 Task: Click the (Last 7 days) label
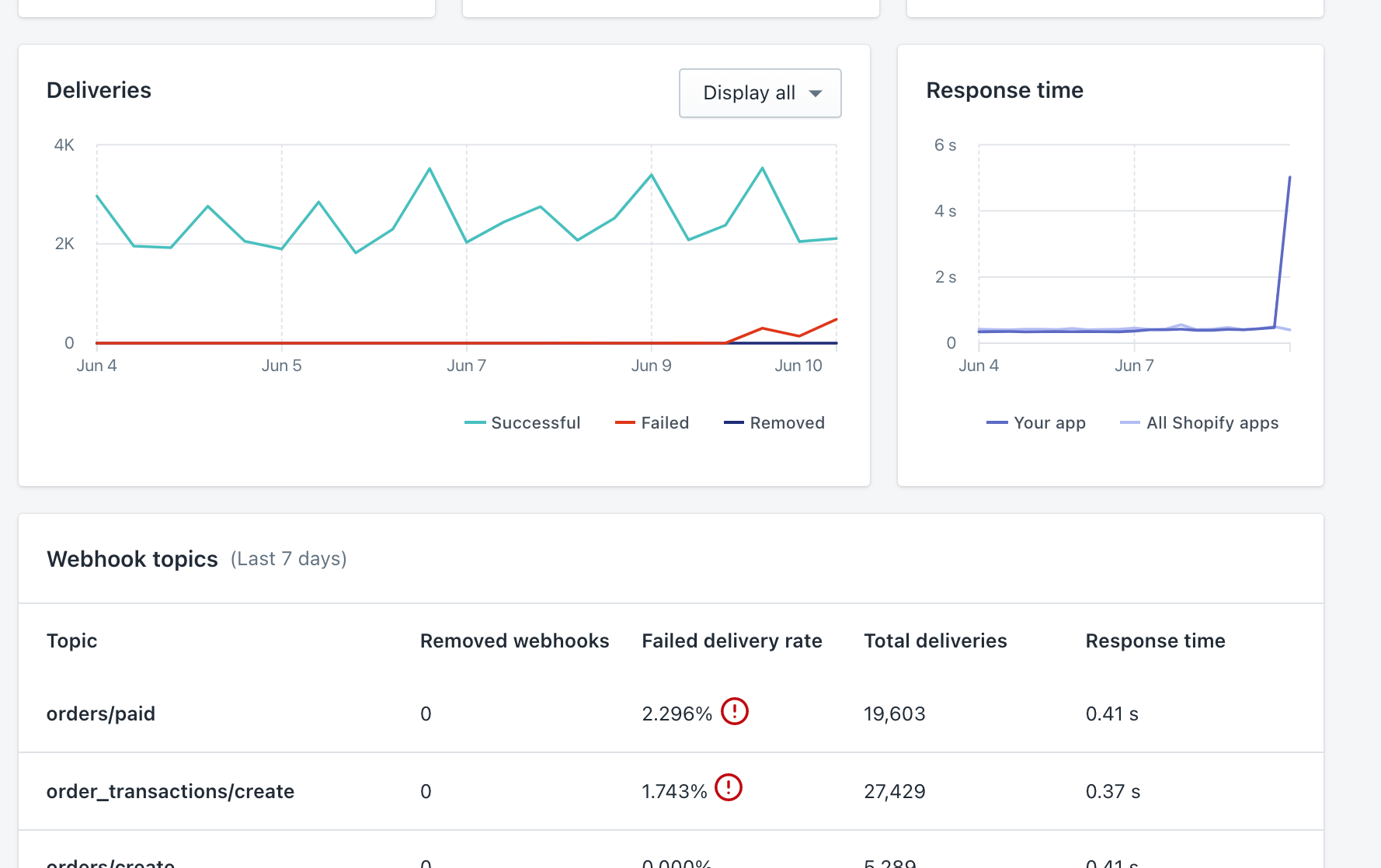(289, 559)
